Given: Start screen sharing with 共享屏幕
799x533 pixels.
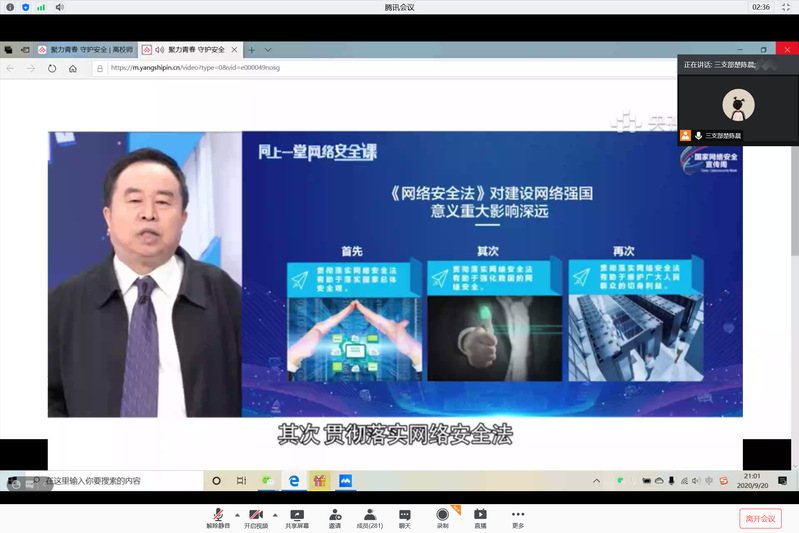Looking at the screenshot, I should [x=296, y=518].
